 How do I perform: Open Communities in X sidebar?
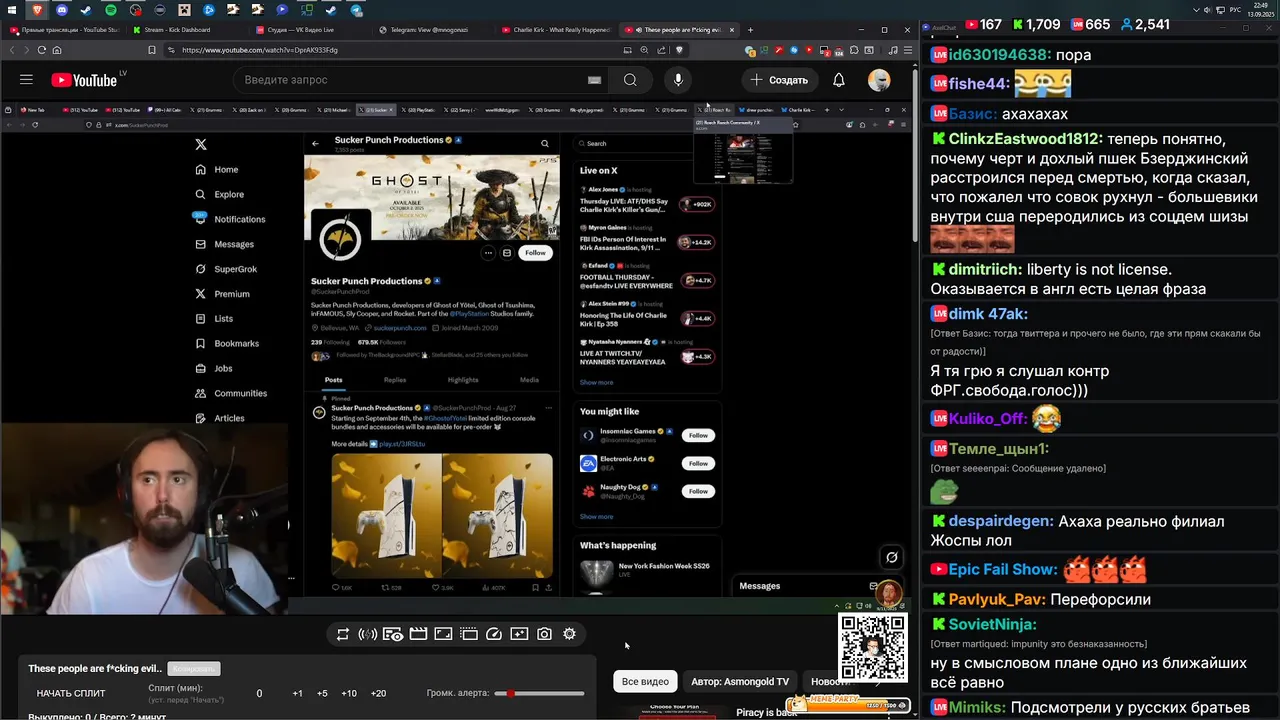coord(231,393)
